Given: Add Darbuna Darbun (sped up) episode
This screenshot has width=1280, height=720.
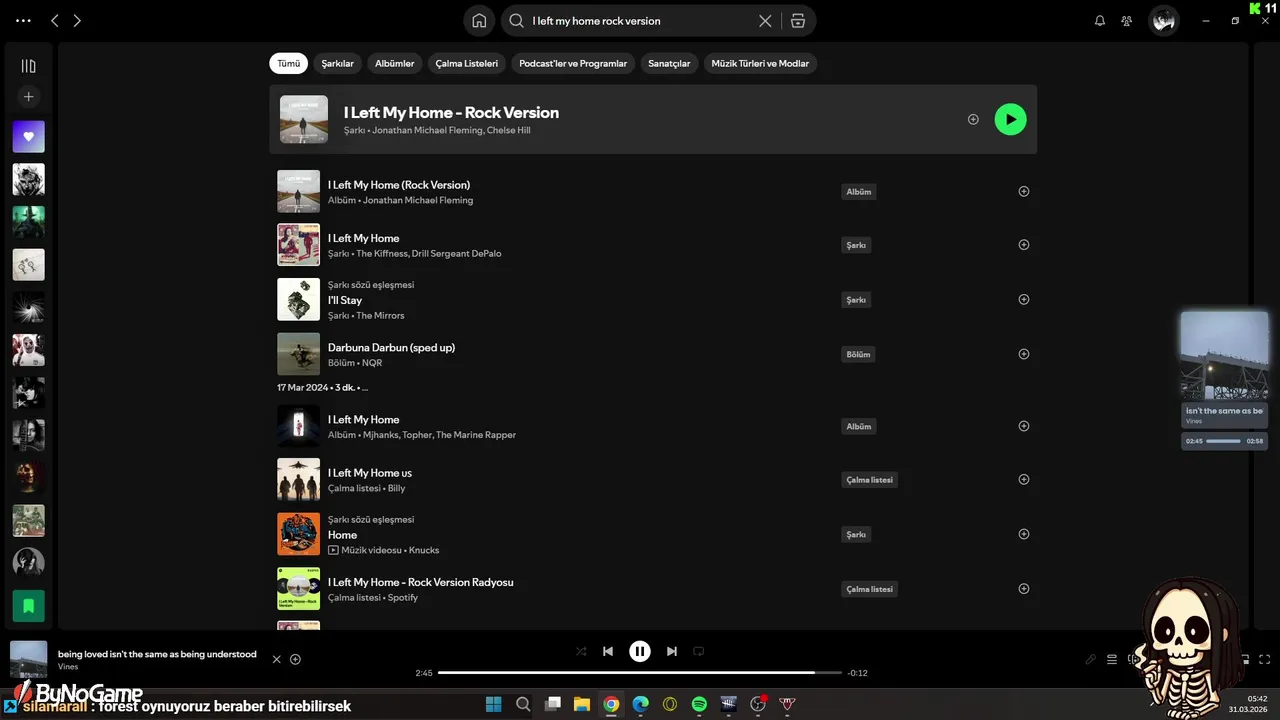Looking at the screenshot, I should point(1023,353).
